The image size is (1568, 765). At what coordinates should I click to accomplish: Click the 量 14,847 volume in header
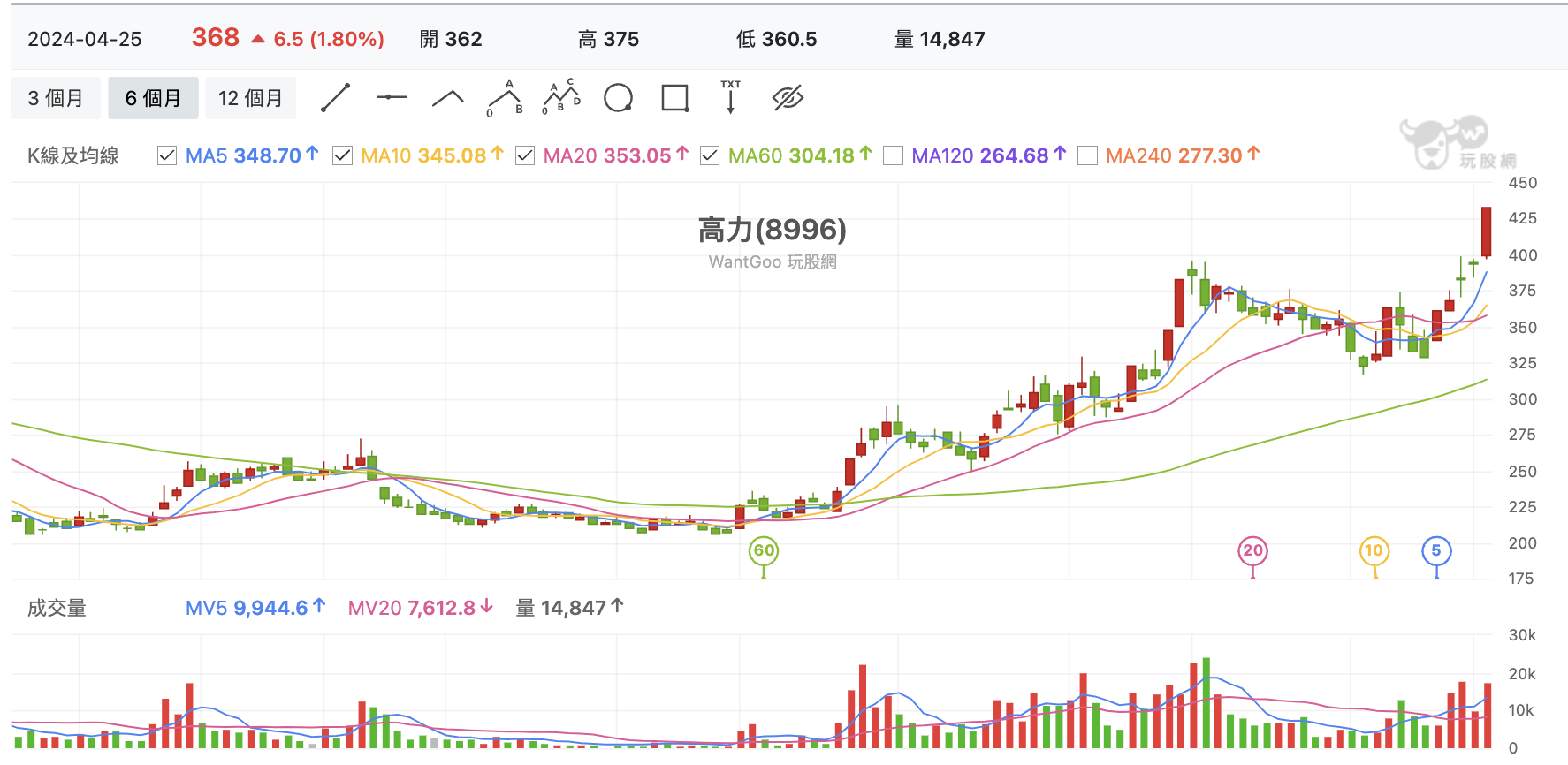[x=940, y=39]
